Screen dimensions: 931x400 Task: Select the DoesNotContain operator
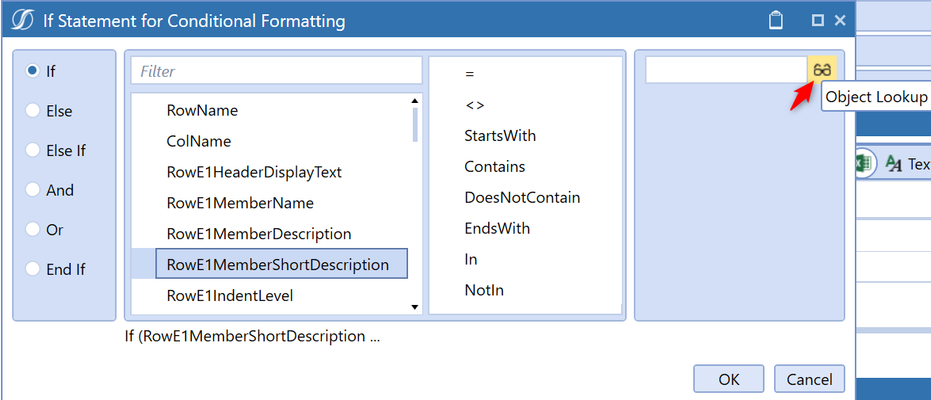(522, 198)
